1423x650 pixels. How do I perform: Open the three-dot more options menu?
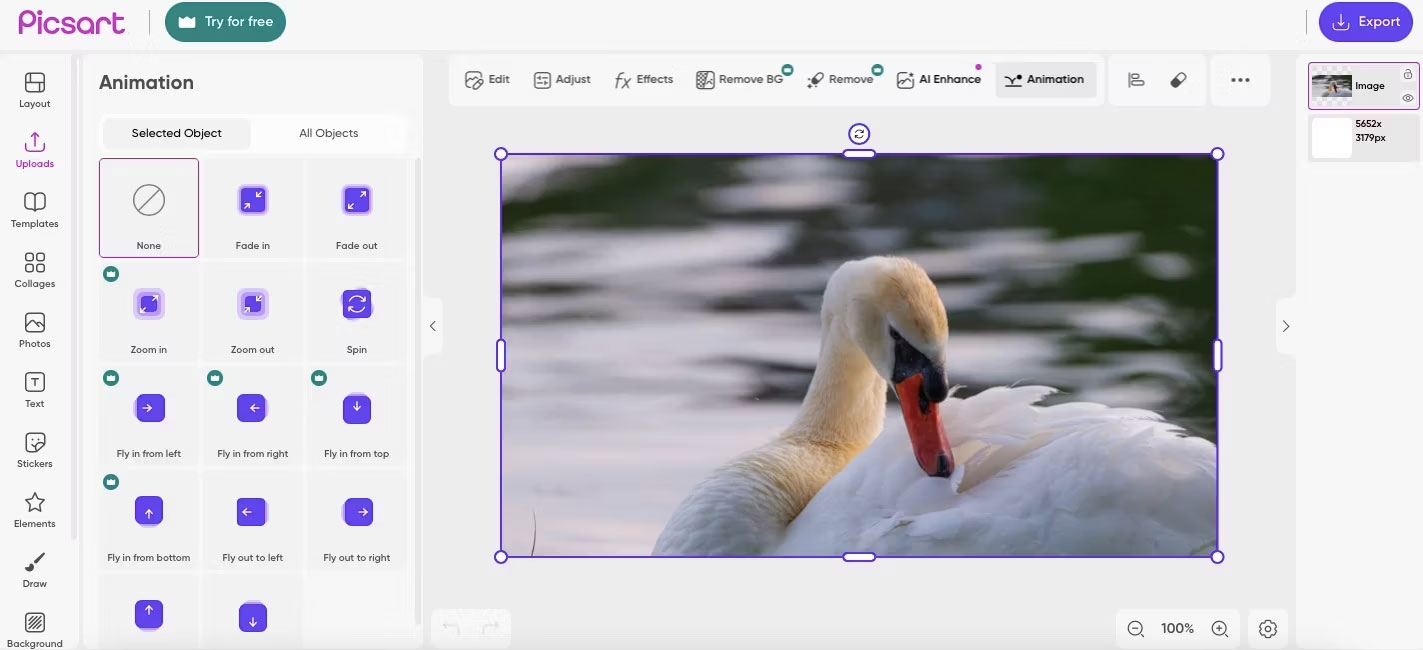click(1240, 80)
